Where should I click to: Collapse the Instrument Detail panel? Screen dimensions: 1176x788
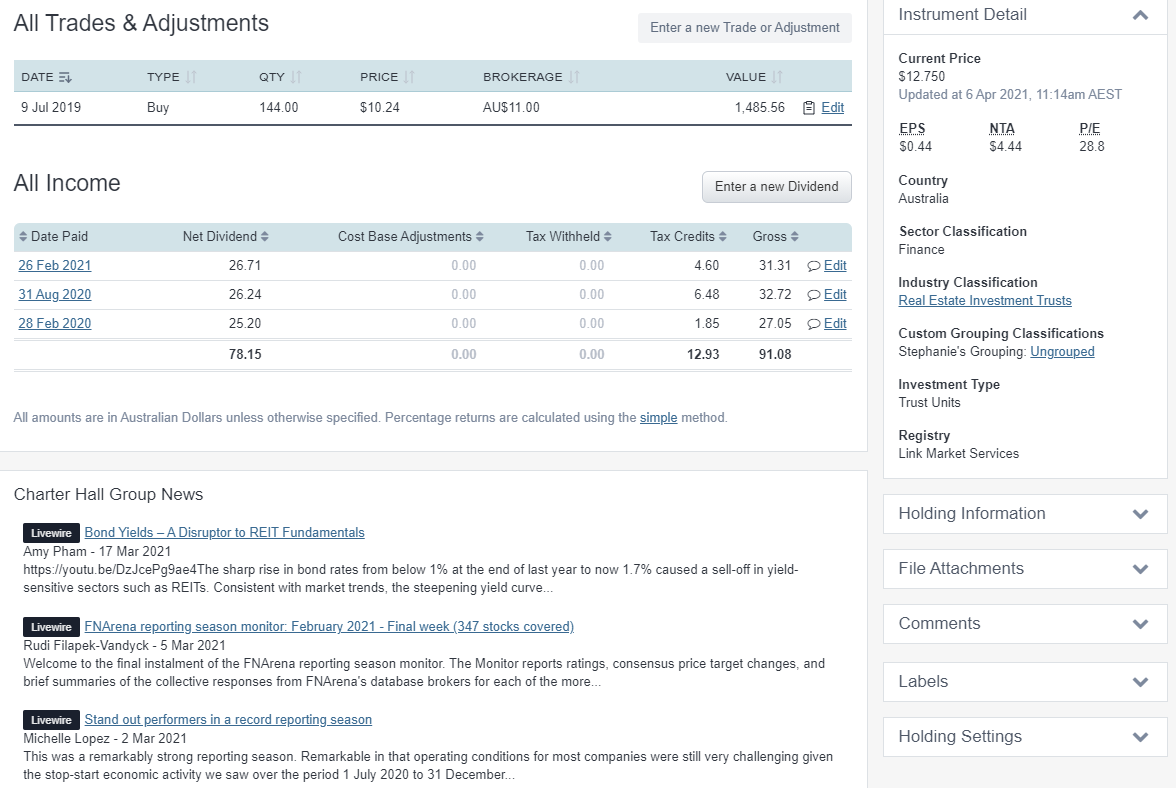[1140, 15]
